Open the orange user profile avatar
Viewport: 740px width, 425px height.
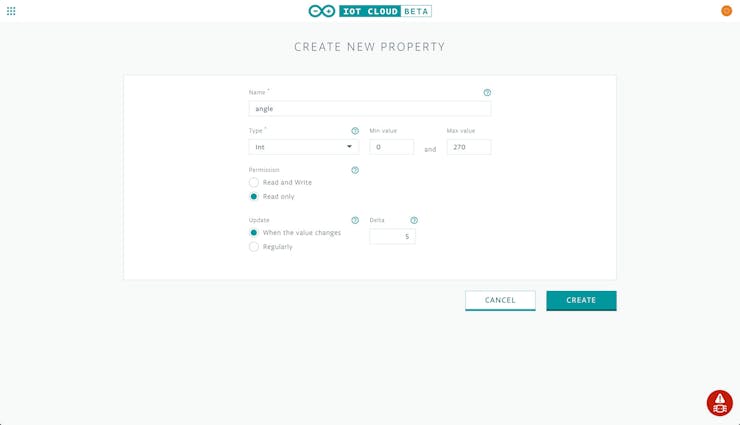(x=726, y=10)
